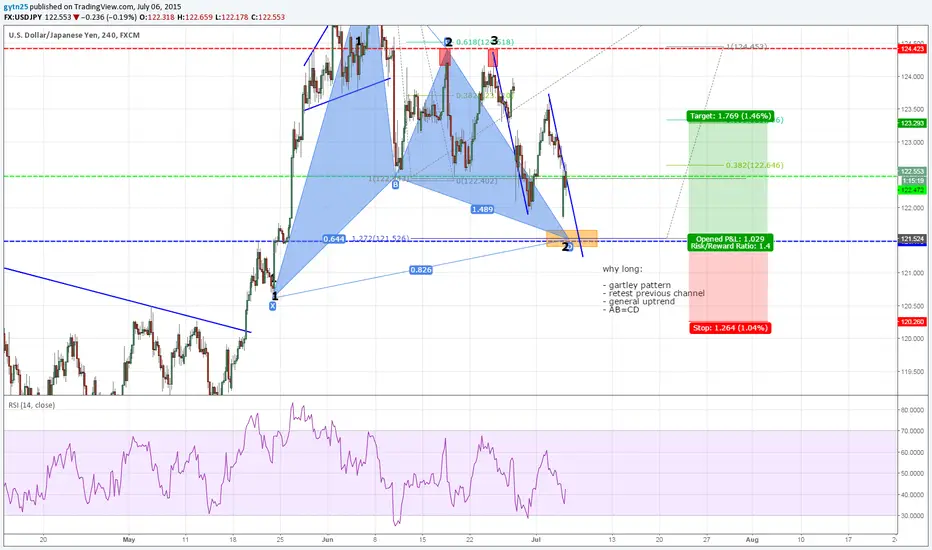
Task: Select the 0.644 ratio label
Action: pyautogui.click(x=334, y=239)
